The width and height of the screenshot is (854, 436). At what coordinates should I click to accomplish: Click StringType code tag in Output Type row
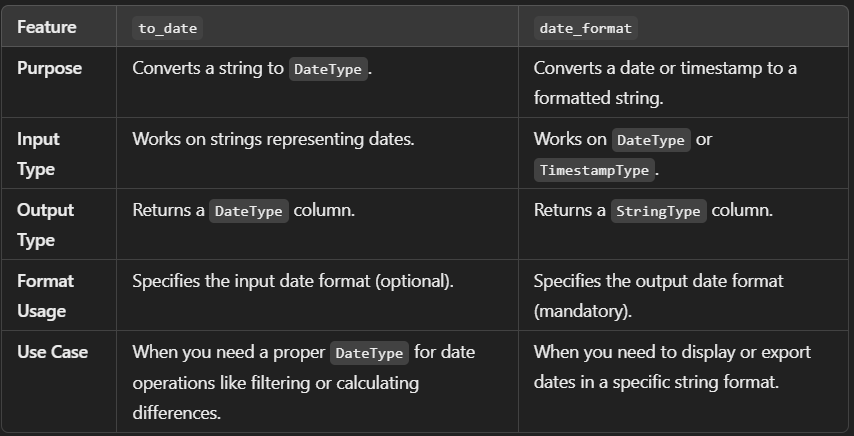[x=659, y=212]
